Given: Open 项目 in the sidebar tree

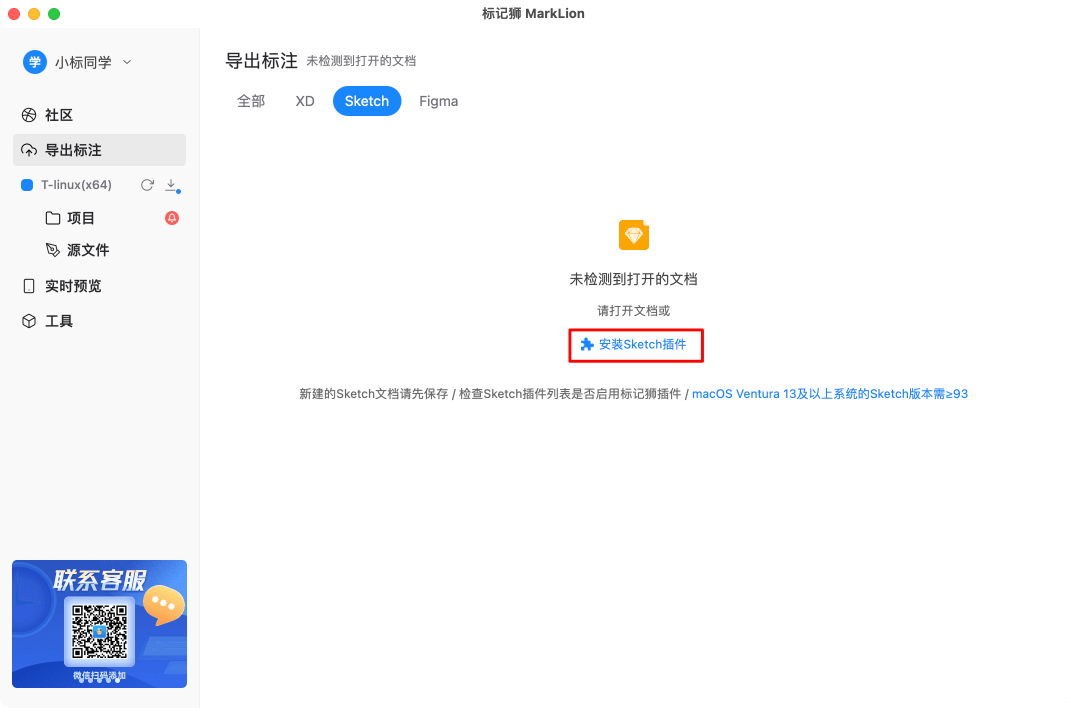Looking at the screenshot, I should tap(80, 218).
